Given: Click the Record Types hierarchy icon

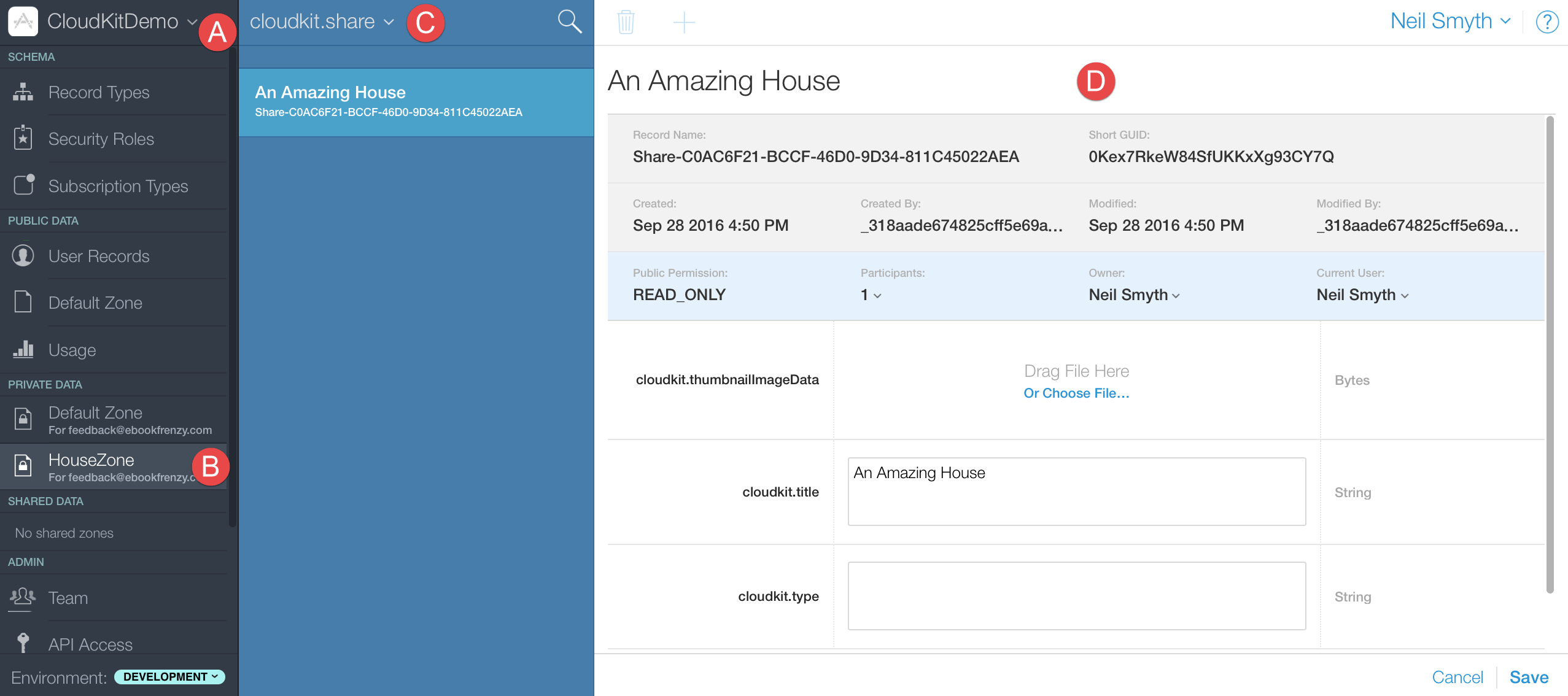Looking at the screenshot, I should coord(23,92).
